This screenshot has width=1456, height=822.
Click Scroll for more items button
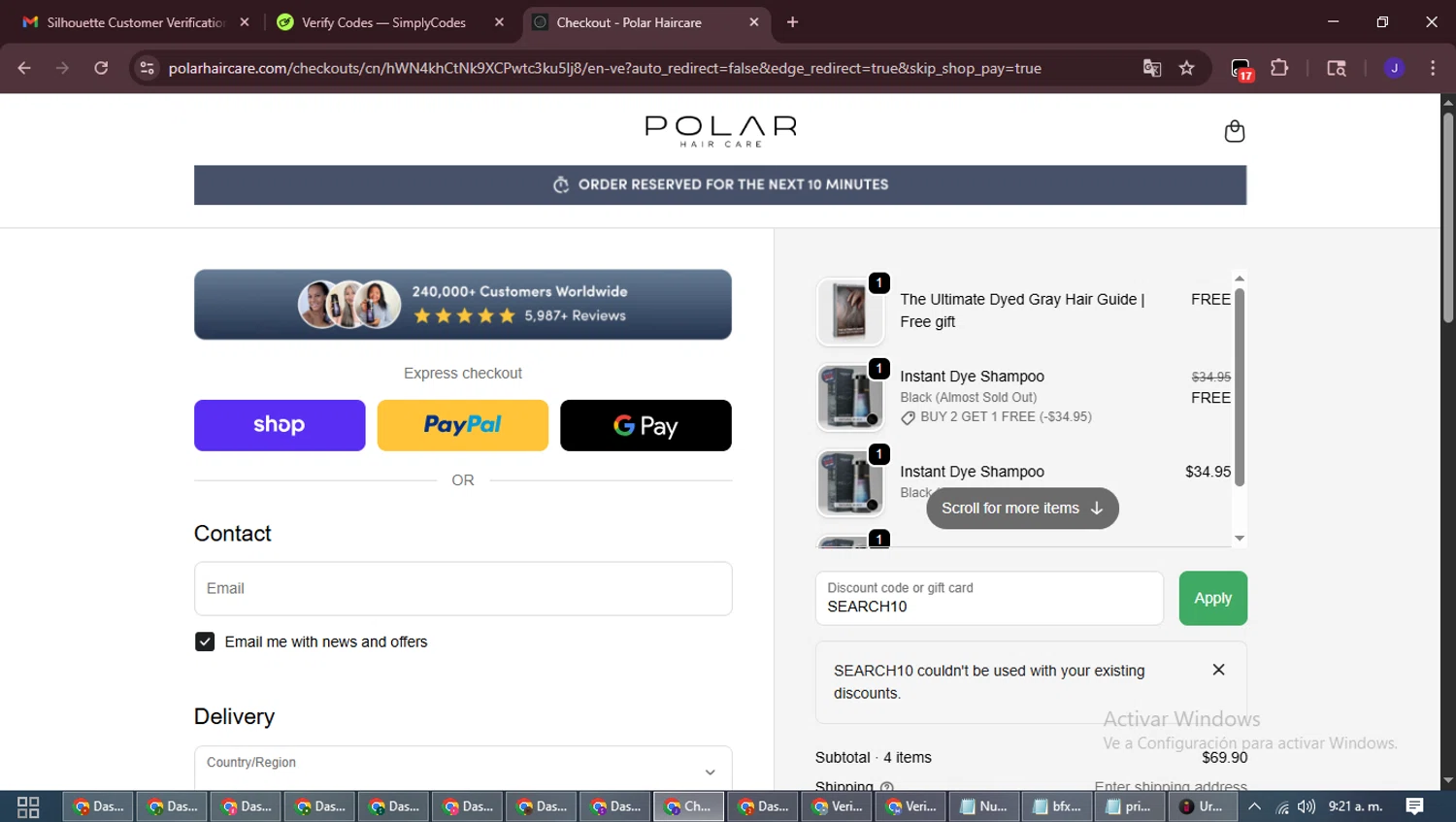click(1022, 509)
